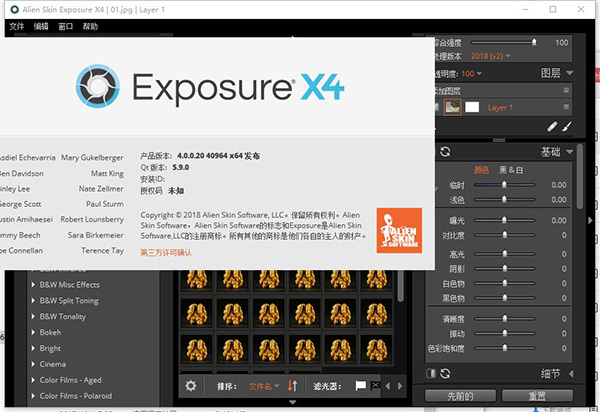Open Layer 1 row menu icon

tap(566, 107)
